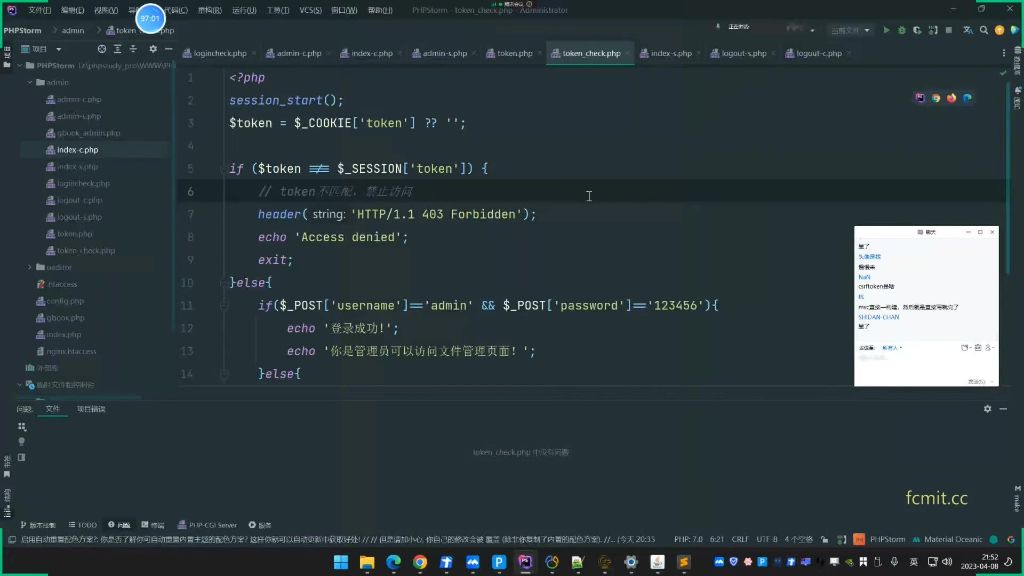Close the token_check.php tab
Viewport: 1024px width, 576px height.
tap(627, 54)
